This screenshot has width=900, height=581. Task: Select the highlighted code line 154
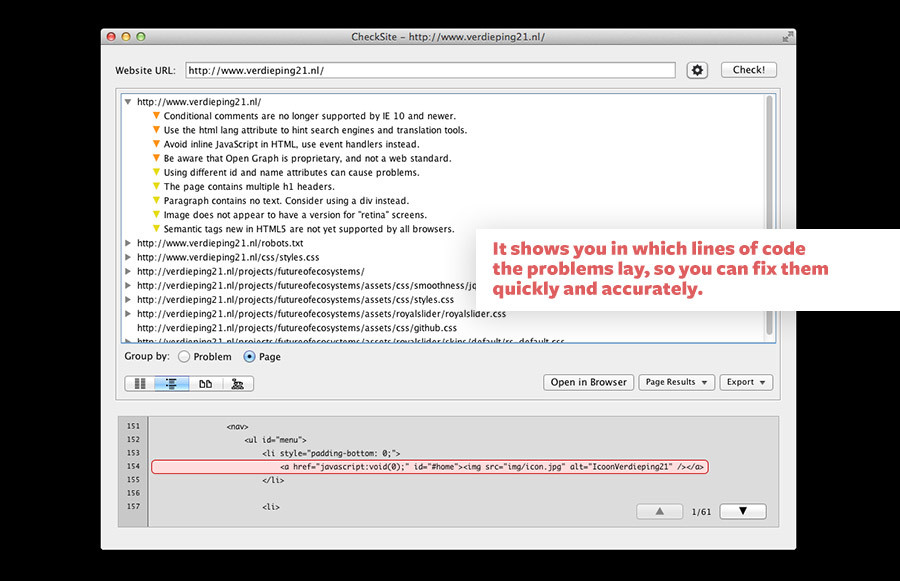(x=430, y=467)
